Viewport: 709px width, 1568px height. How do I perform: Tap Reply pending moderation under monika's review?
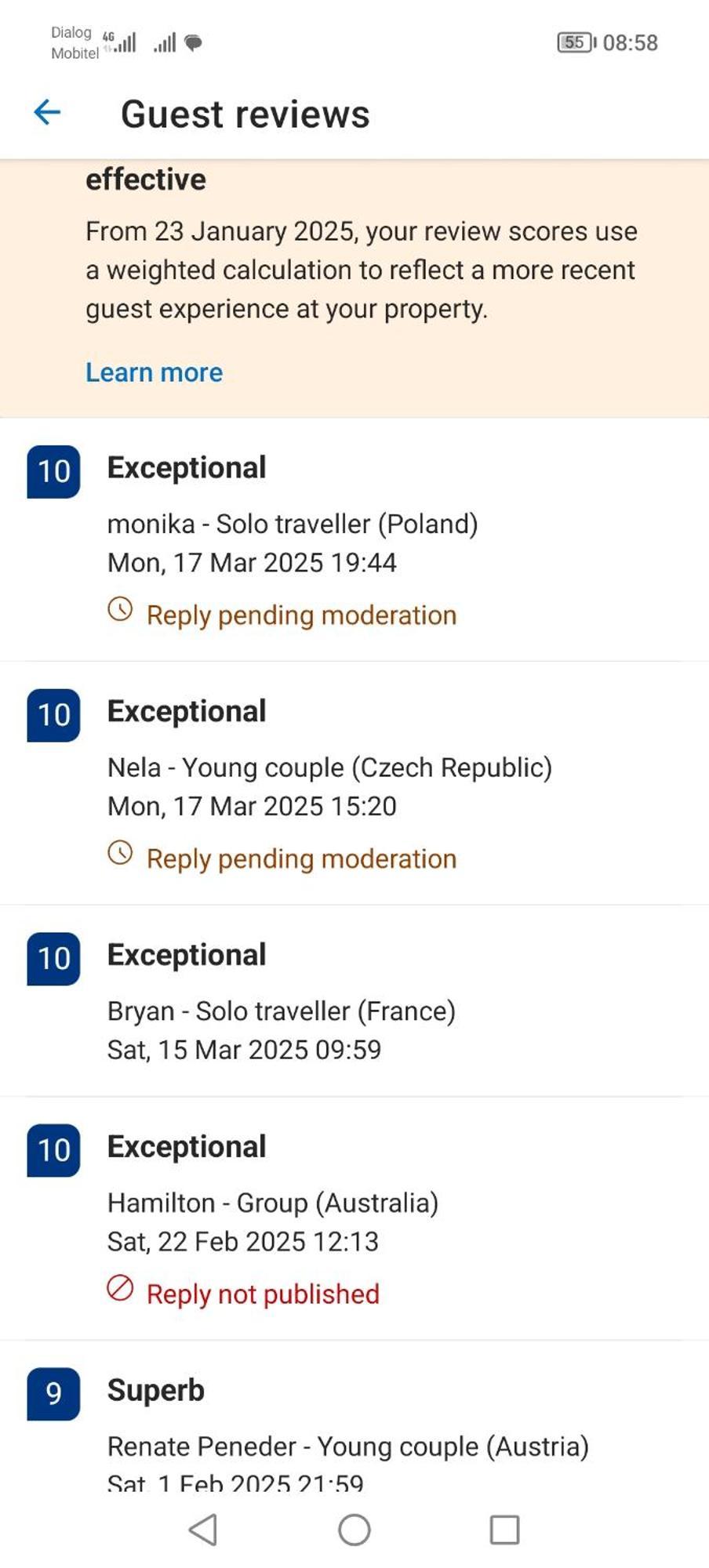tap(301, 615)
